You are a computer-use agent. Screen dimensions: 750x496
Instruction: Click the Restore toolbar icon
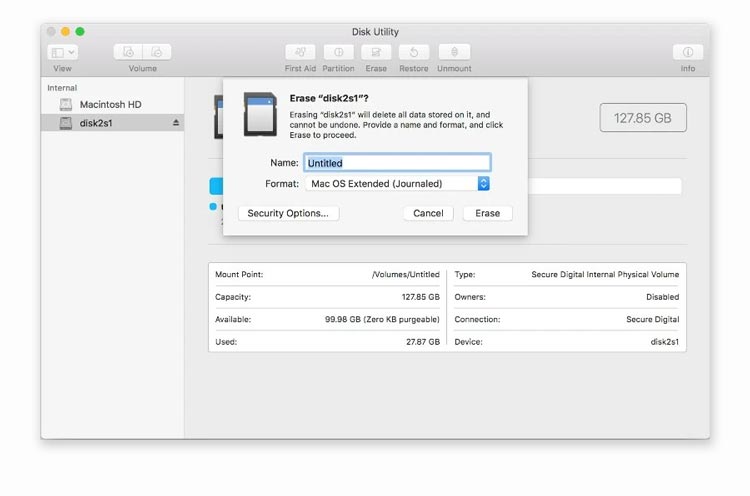click(414, 52)
